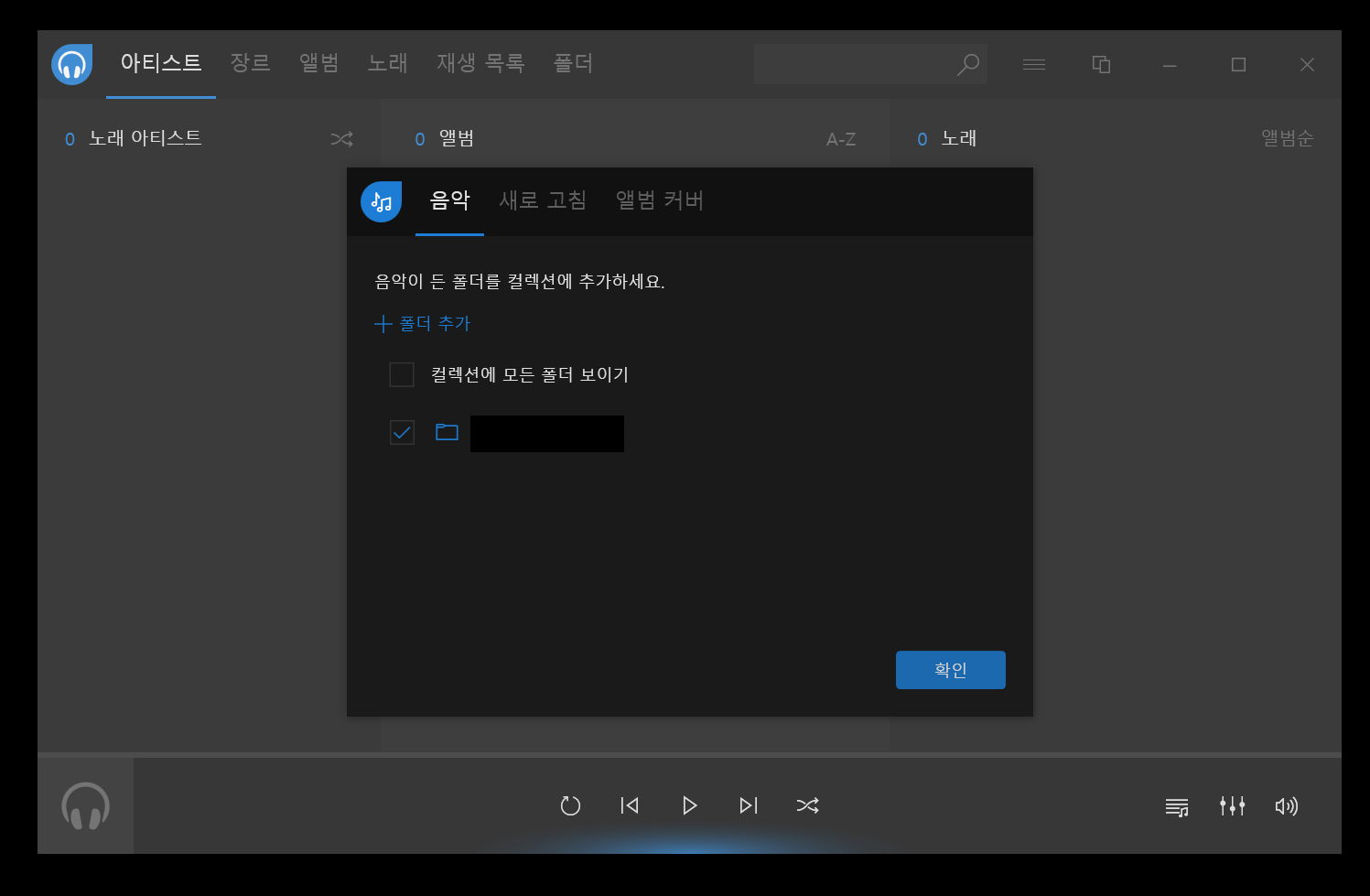Skip to next track

pyautogui.click(x=749, y=805)
